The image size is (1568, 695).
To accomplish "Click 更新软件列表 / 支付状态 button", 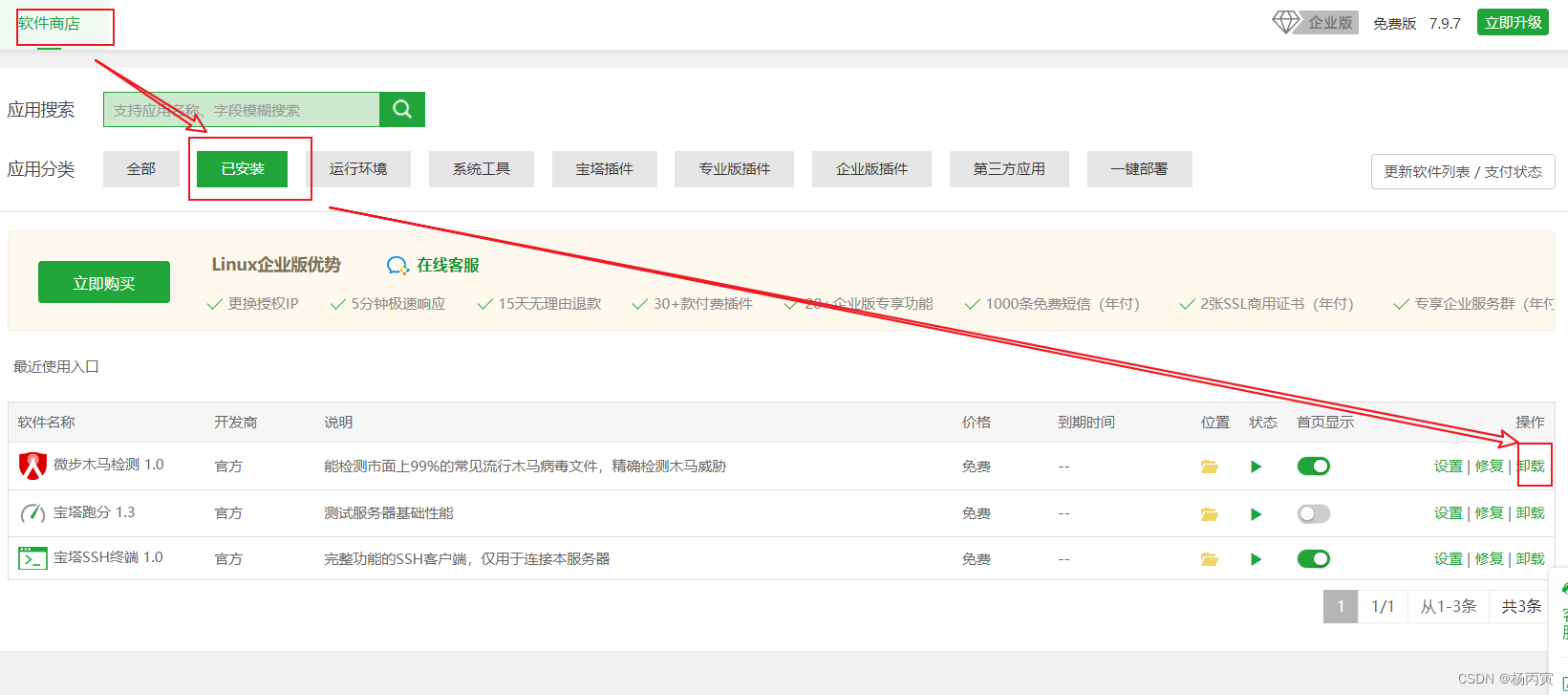I will pyautogui.click(x=1463, y=172).
